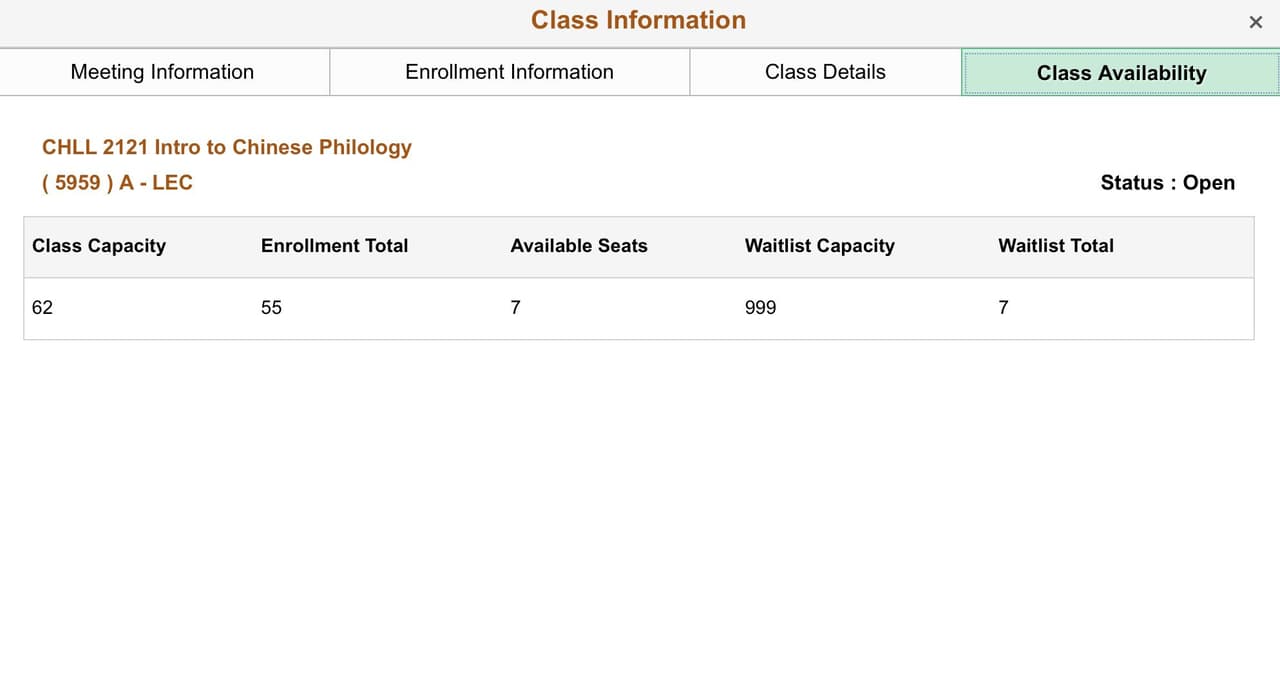Image resolution: width=1280 pixels, height=689 pixels.
Task: Open the CHLL 2121 course title link
Action: pos(227,147)
